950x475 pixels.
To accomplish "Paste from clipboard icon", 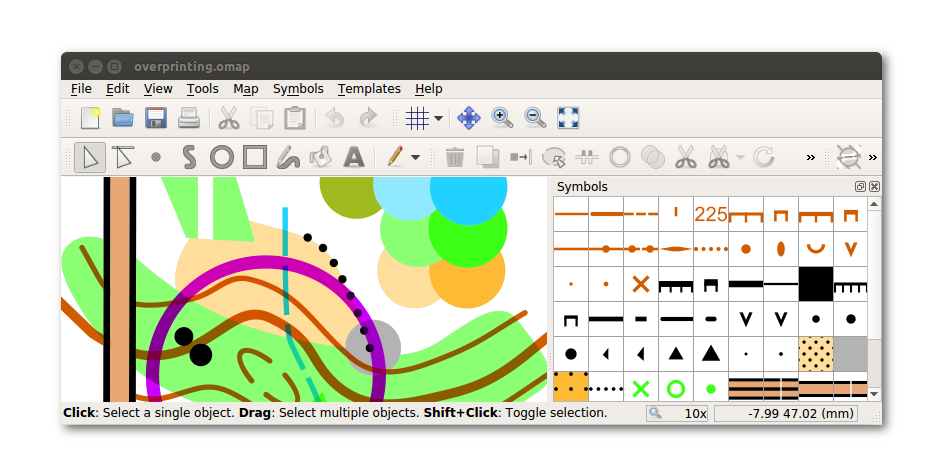I will (x=294, y=118).
